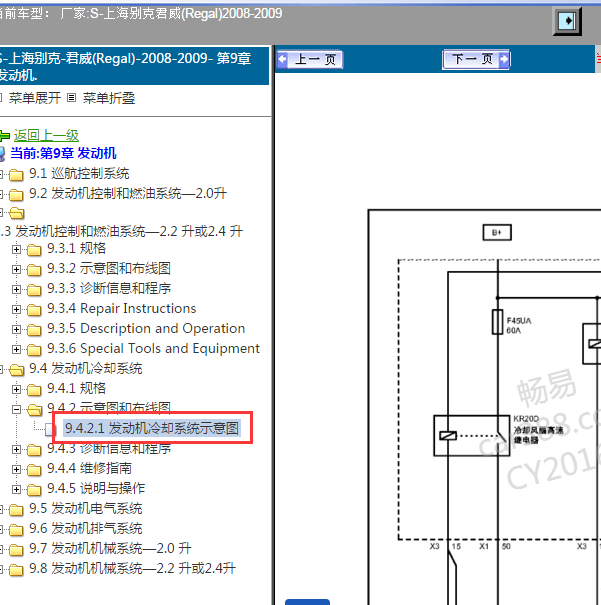Image resolution: width=601 pixels, height=605 pixels.
Task: Open folder 9.2 发动机控制和燃油系统—2.0升
Action: pos(128,193)
